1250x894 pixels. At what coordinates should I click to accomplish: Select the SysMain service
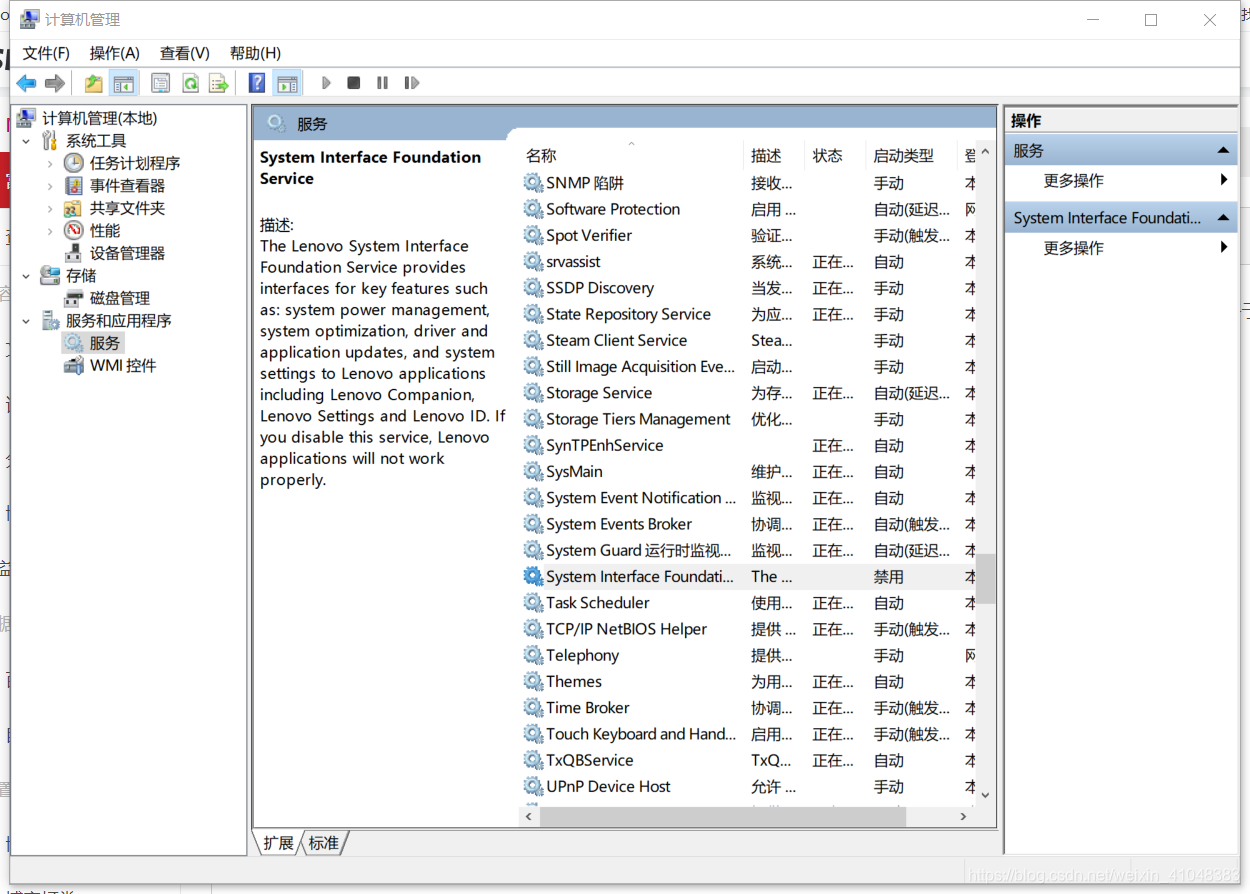pos(749,471)
